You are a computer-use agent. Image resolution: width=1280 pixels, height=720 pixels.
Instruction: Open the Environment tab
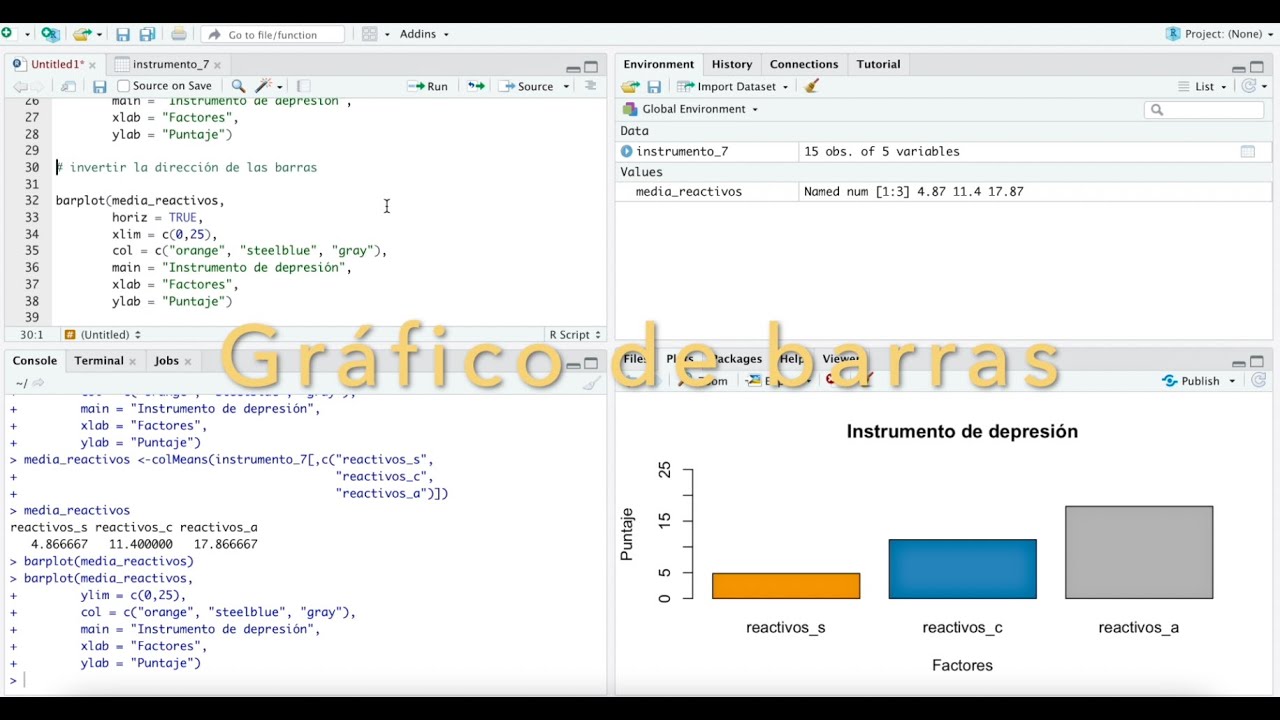point(658,64)
